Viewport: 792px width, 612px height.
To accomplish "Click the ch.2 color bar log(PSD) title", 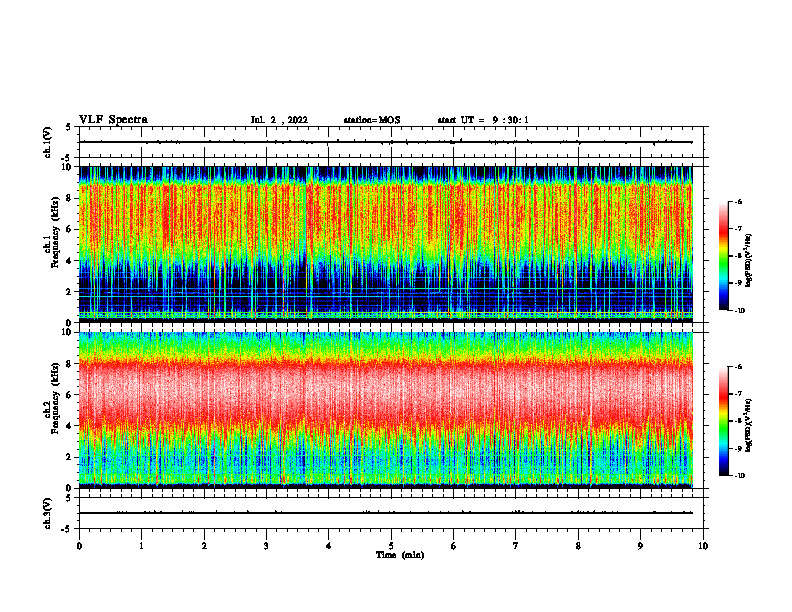I will (x=749, y=426).
